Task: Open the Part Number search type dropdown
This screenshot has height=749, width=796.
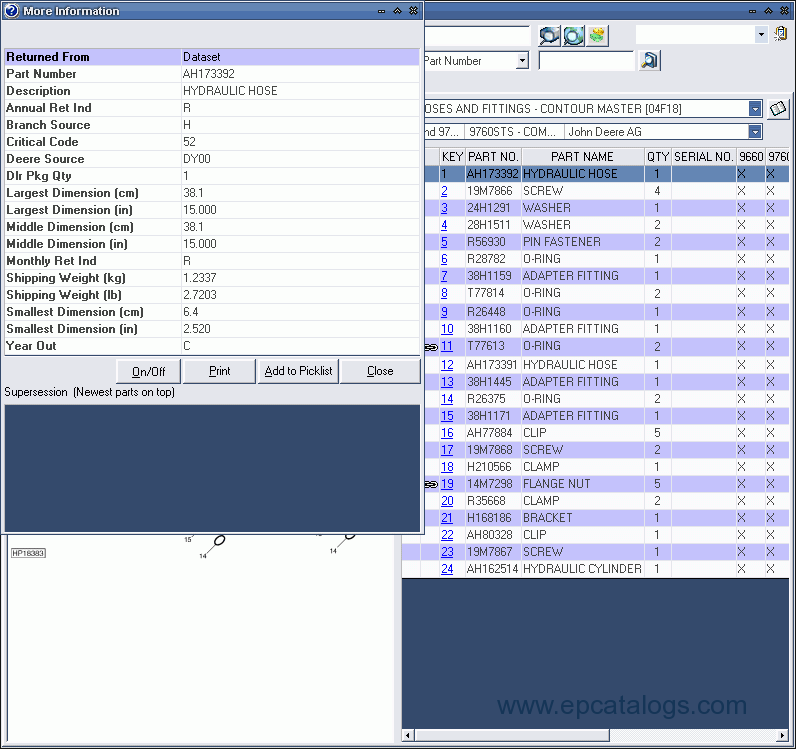Action: coord(522,61)
